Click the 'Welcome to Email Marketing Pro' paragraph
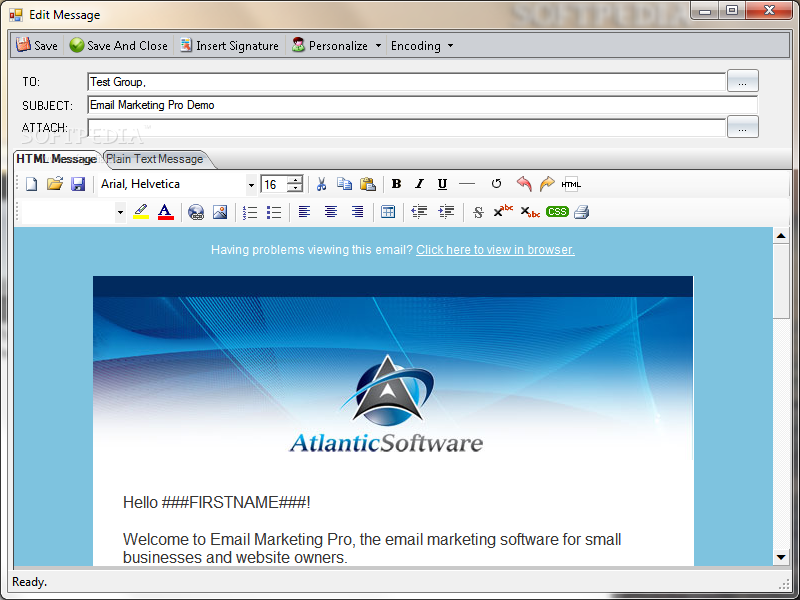Screen dimensions: 800x600 coord(372,548)
